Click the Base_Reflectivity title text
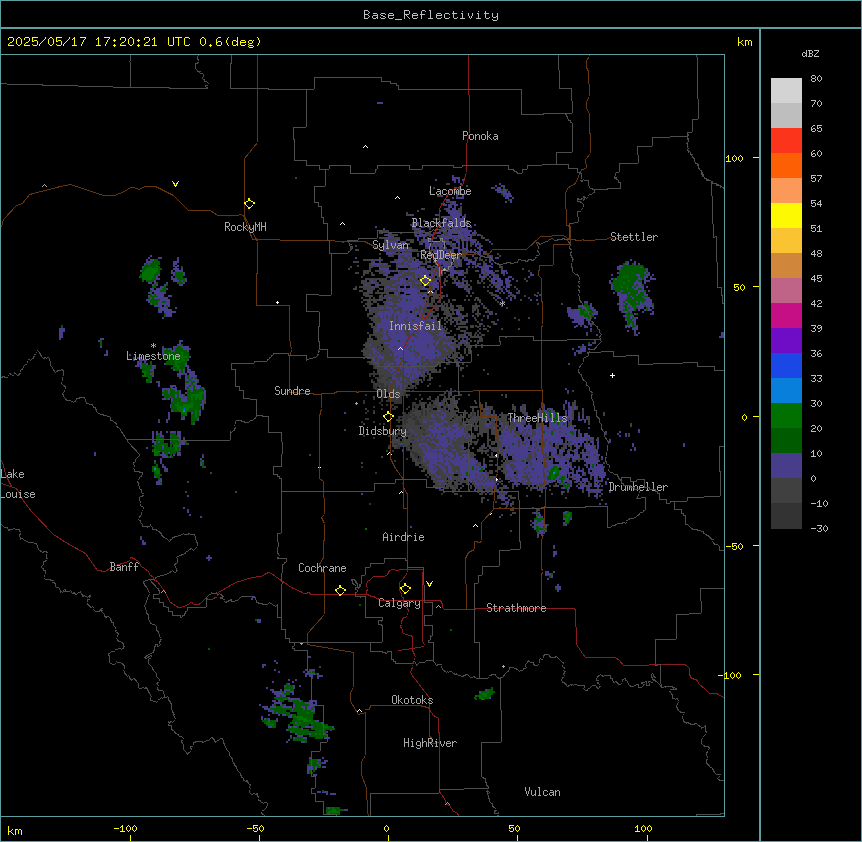The height and width of the screenshot is (842, 862). (431, 15)
